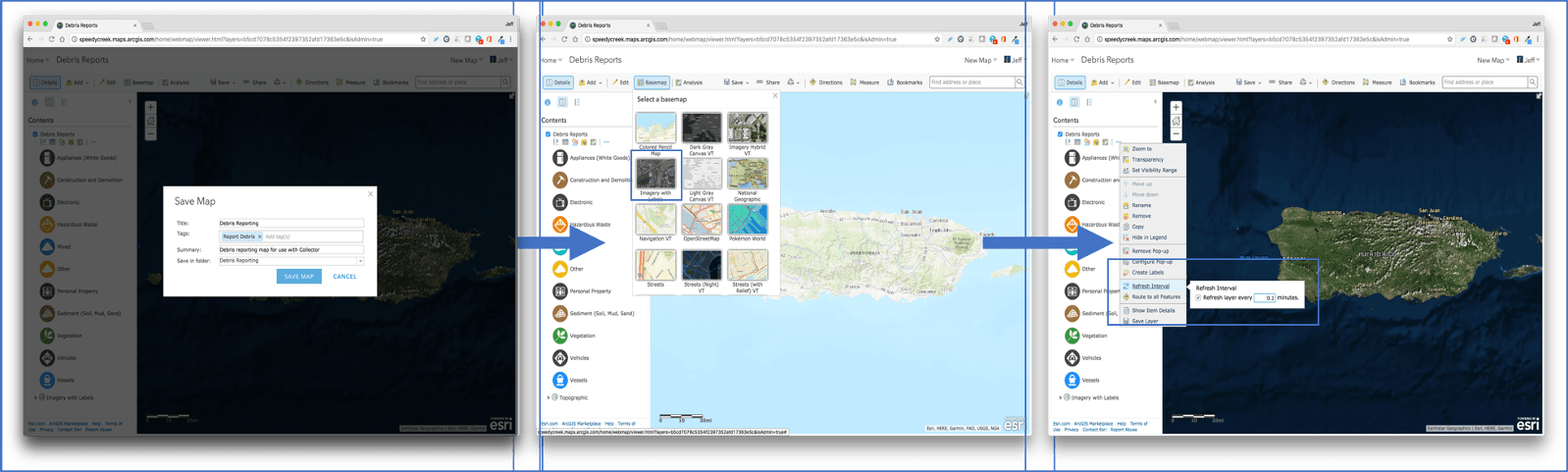Click the Appliances (White Goods) icon in the middle window
The height and width of the screenshot is (472, 1568).
(x=559, y=158)
